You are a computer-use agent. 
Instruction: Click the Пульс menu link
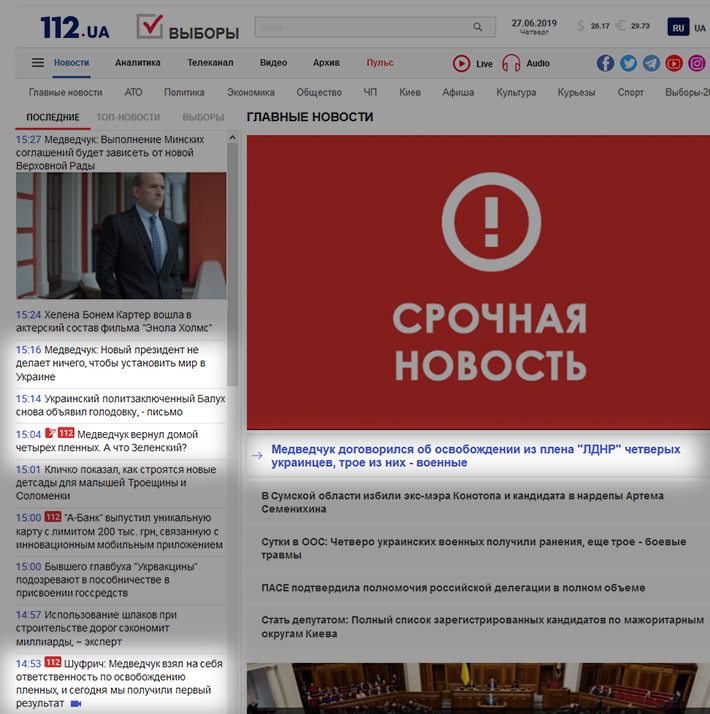tap(380, 63)
